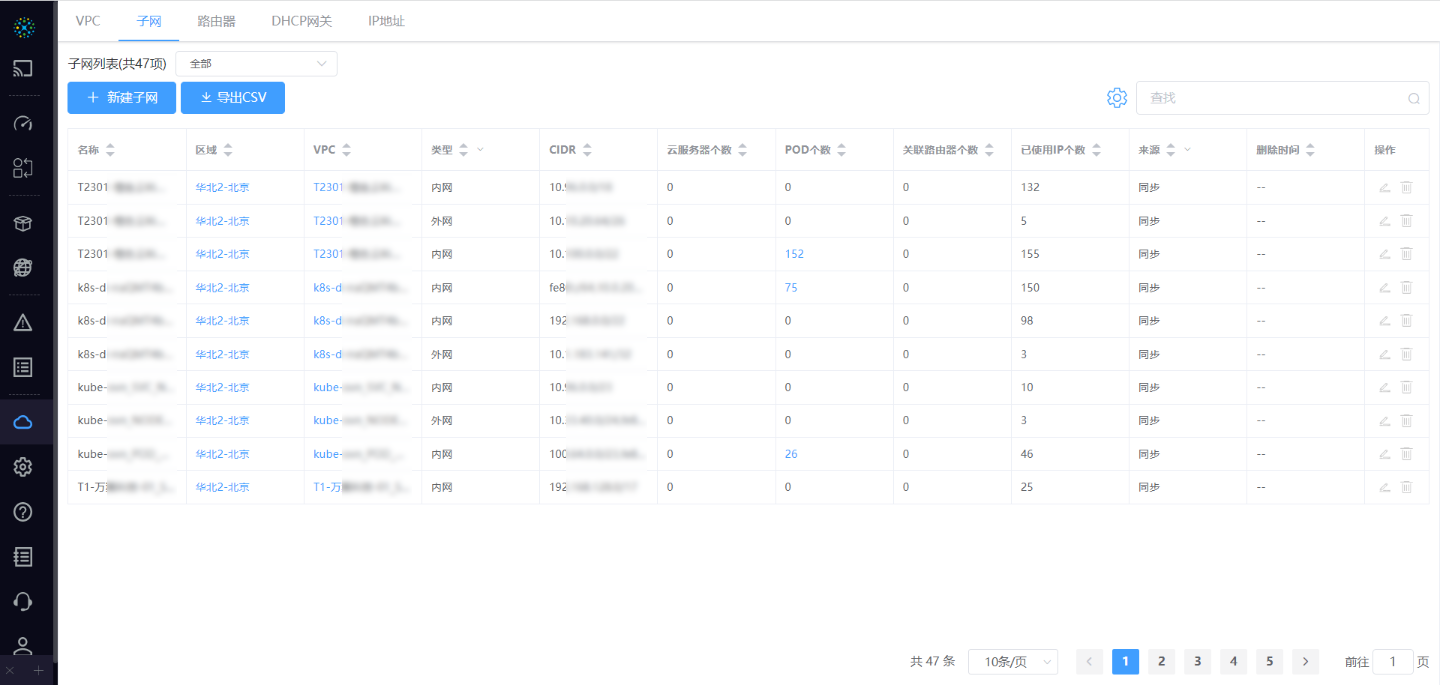Expand the 类型 column filter chevron
This screenshot has height=685, width=1440.
click(480, 150)
